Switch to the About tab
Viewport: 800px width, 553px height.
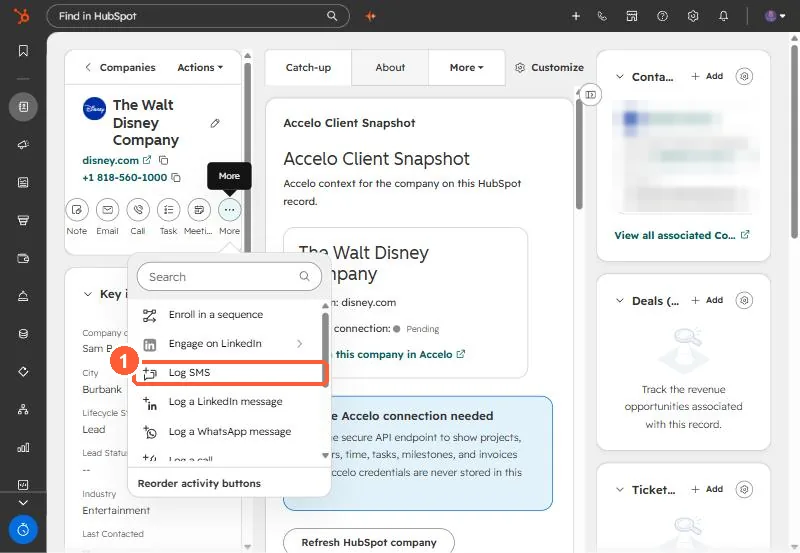point(390,67)
